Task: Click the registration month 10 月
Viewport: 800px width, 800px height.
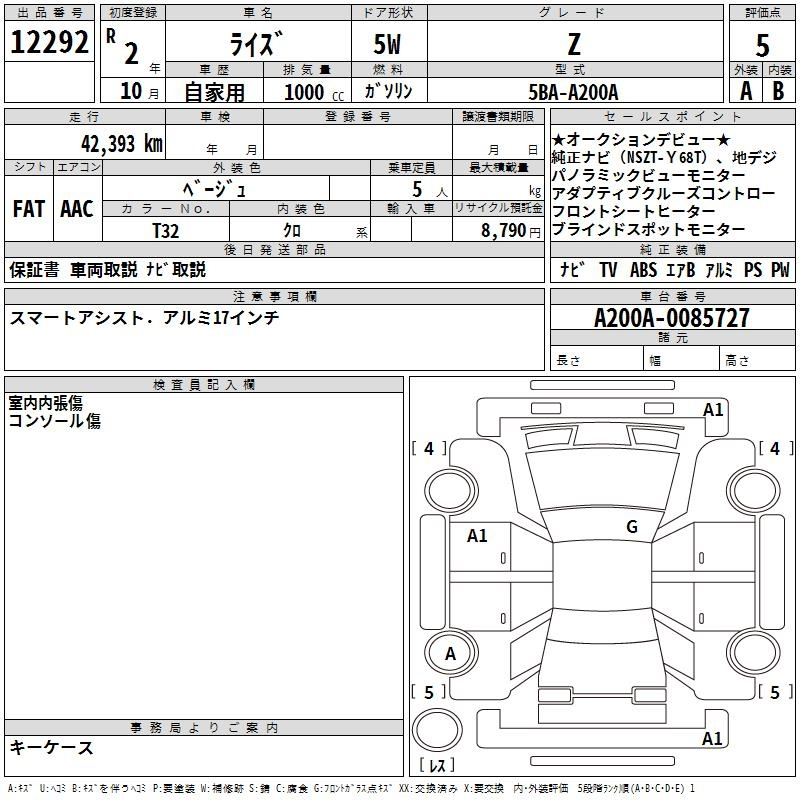Action: [139, 91]
